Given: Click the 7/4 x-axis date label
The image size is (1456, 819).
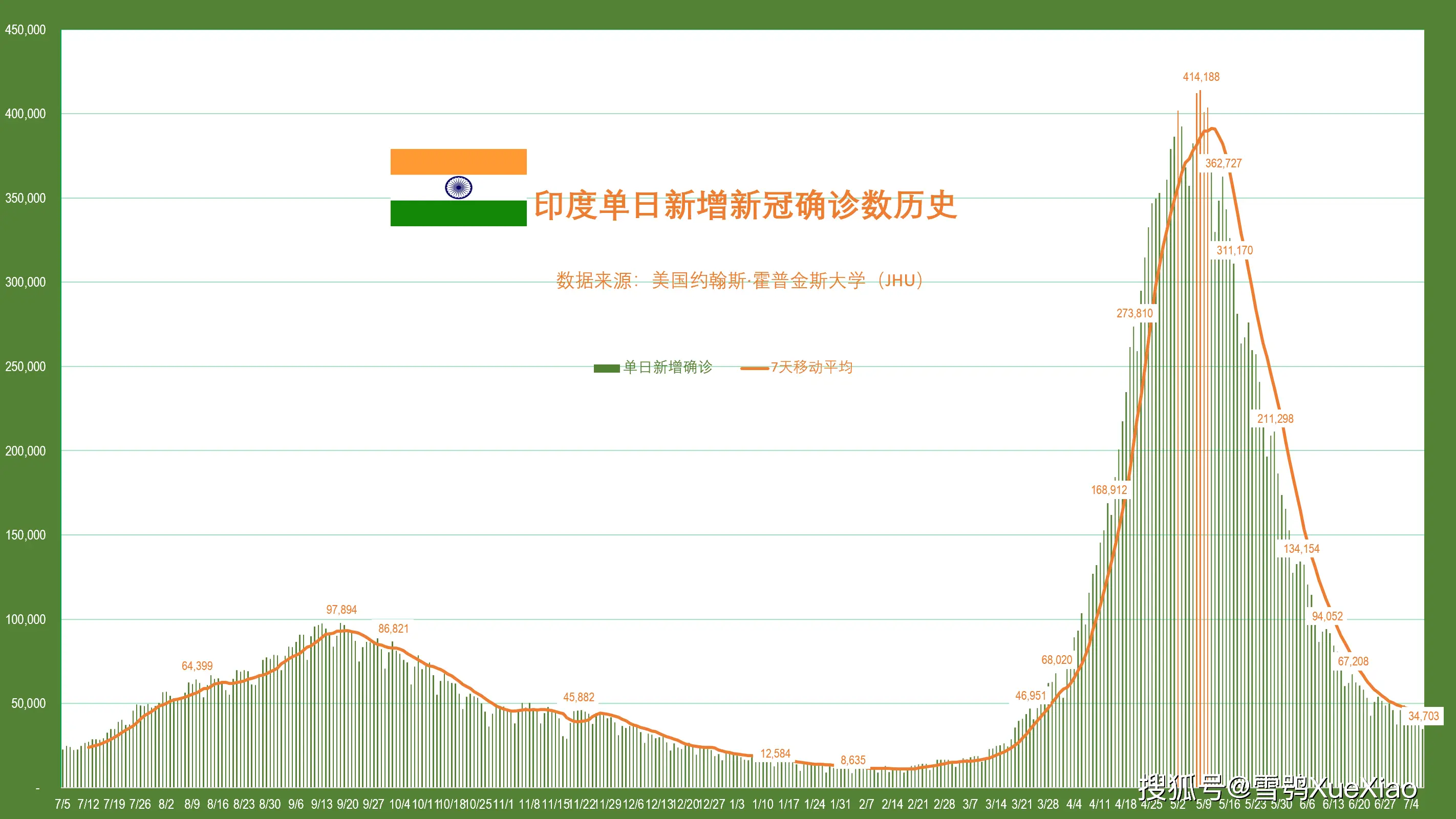Looking at the screenshot, I should (x=1411, y=804).
